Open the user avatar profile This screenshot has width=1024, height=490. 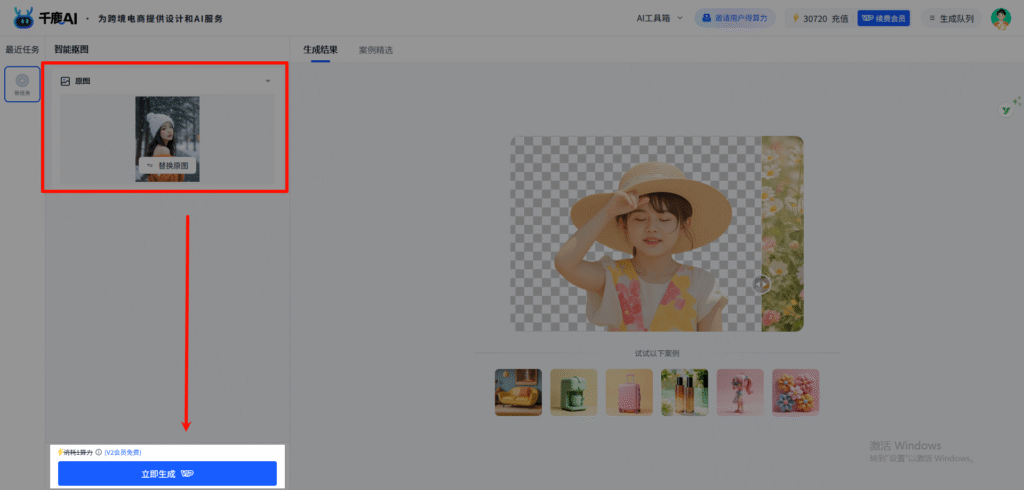point(1000,18)
